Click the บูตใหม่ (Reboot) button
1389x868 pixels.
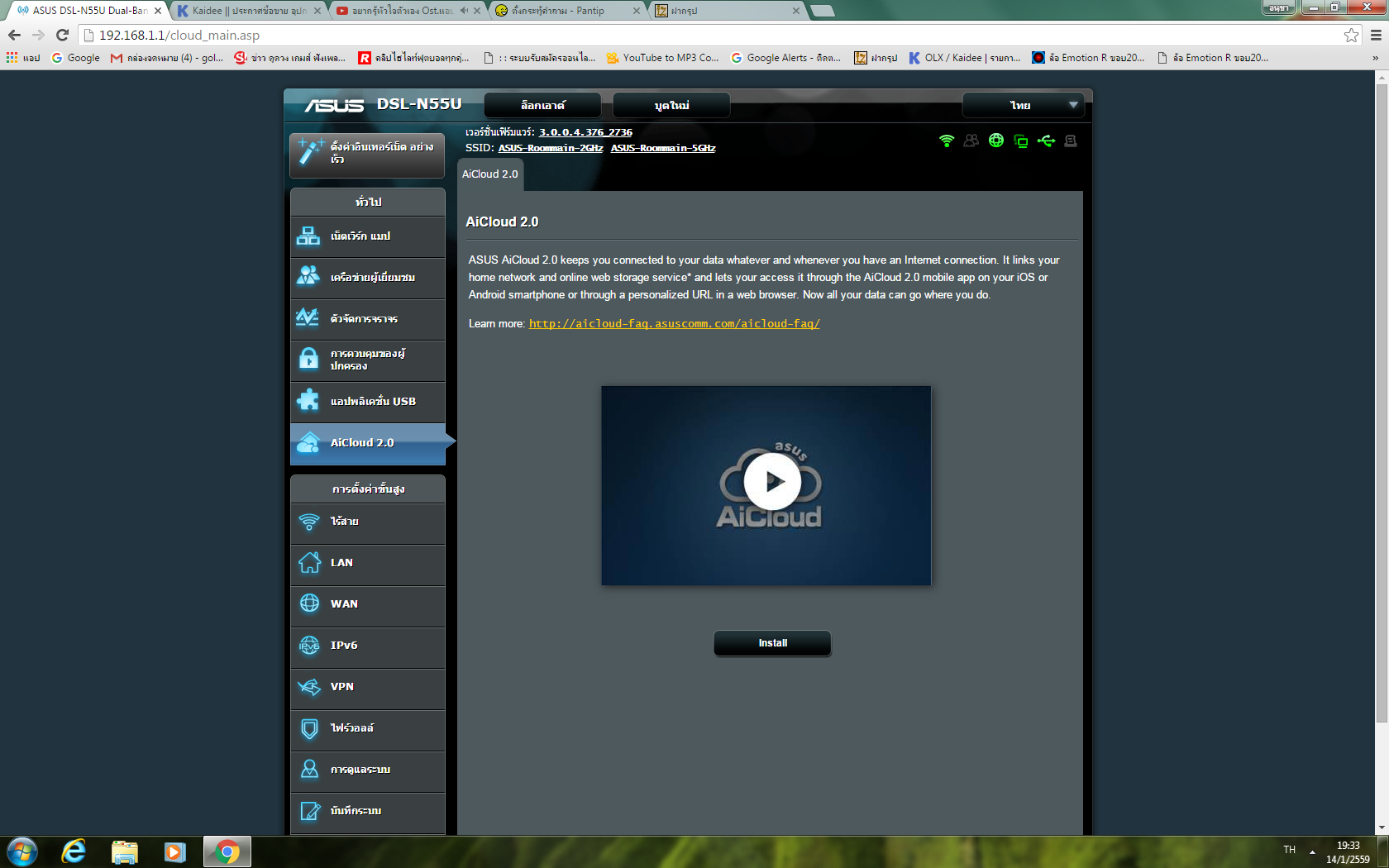(671, 105)
